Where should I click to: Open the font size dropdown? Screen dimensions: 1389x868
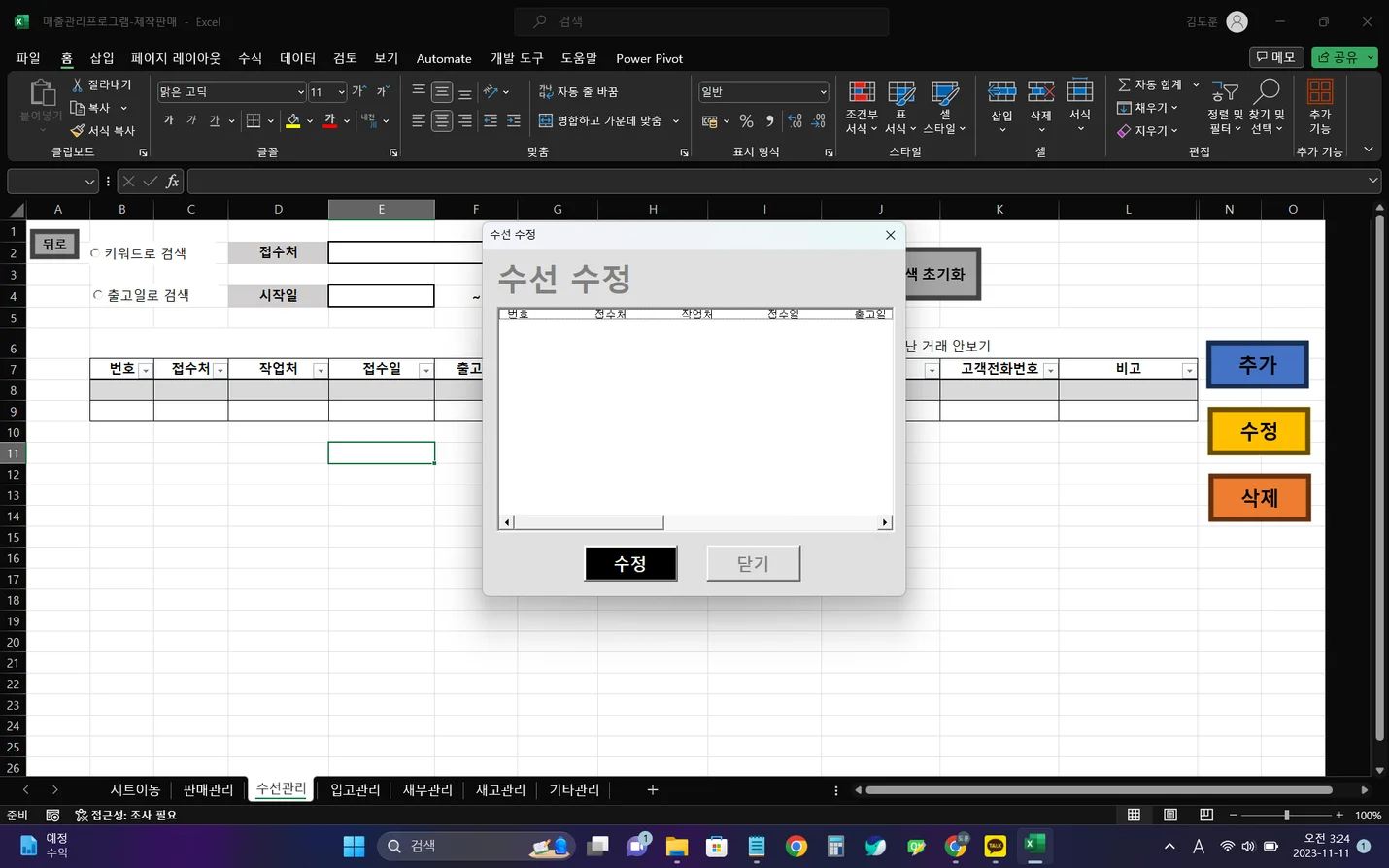pyautogui.click(x=341, y=92)
